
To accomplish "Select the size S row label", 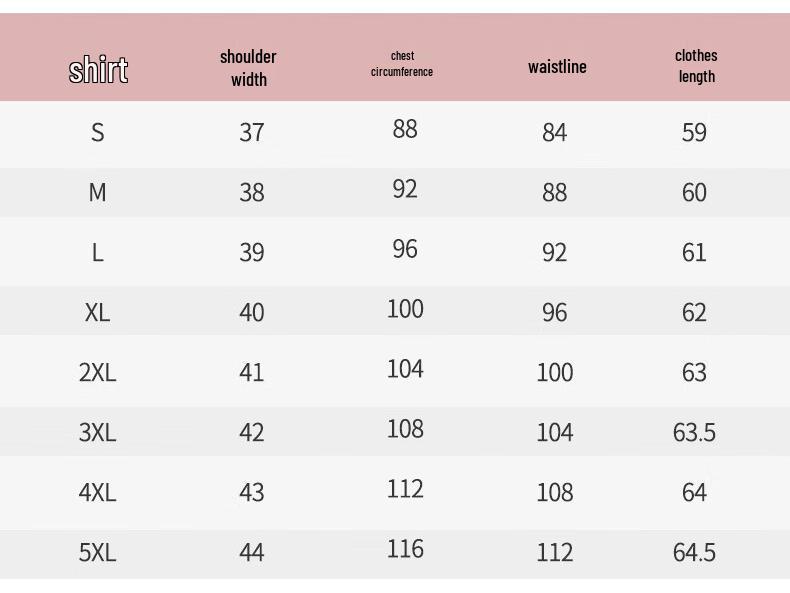I will [x=97, y=132].
